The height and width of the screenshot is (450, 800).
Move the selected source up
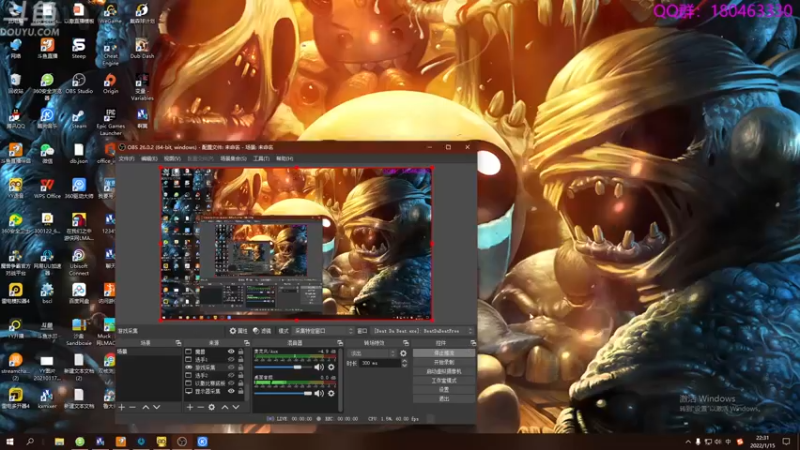[x=224, y=407]
